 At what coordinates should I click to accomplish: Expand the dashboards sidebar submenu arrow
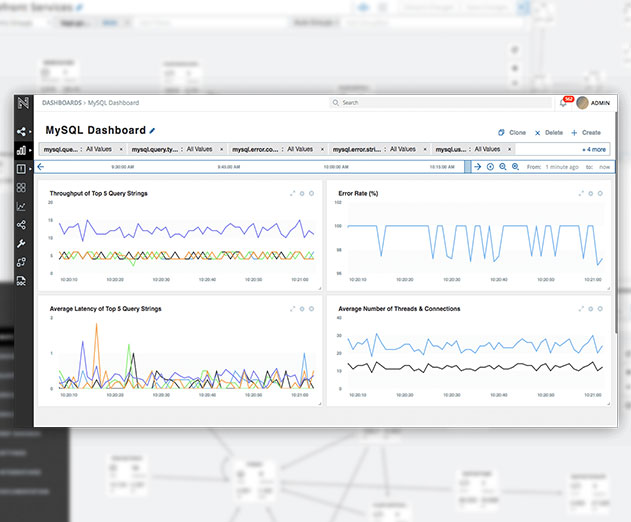(30, 150)
